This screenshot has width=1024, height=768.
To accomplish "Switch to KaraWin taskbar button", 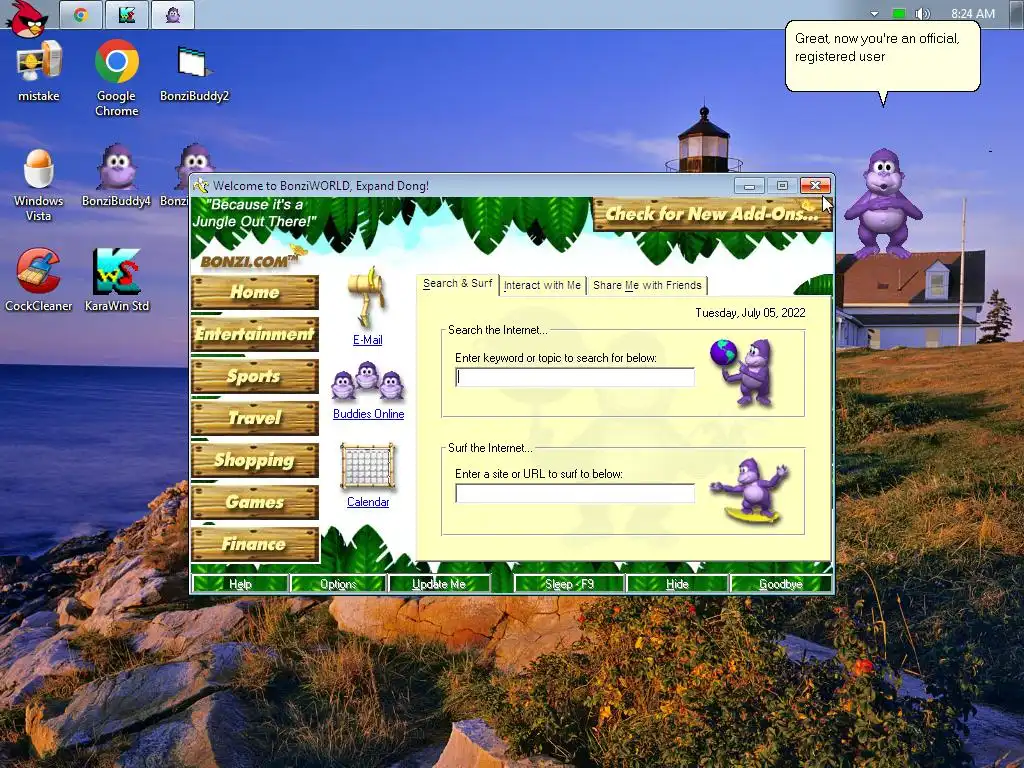I will tap(127, 14).
